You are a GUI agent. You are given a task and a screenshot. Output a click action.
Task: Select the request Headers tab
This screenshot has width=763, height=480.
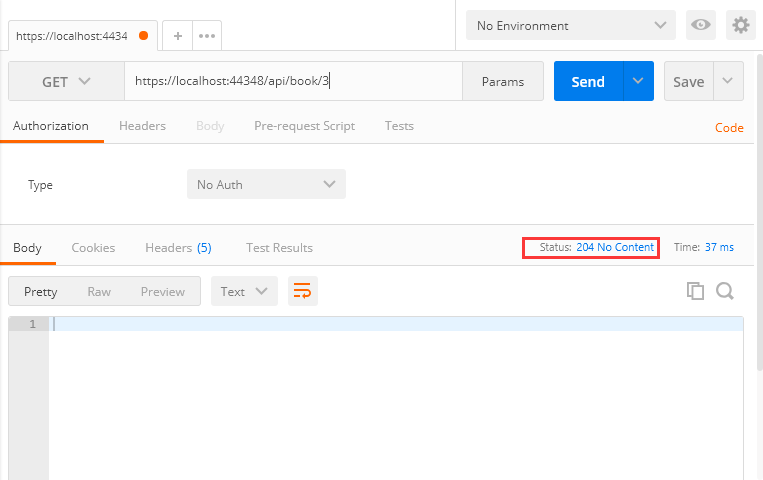pos(143,126)
